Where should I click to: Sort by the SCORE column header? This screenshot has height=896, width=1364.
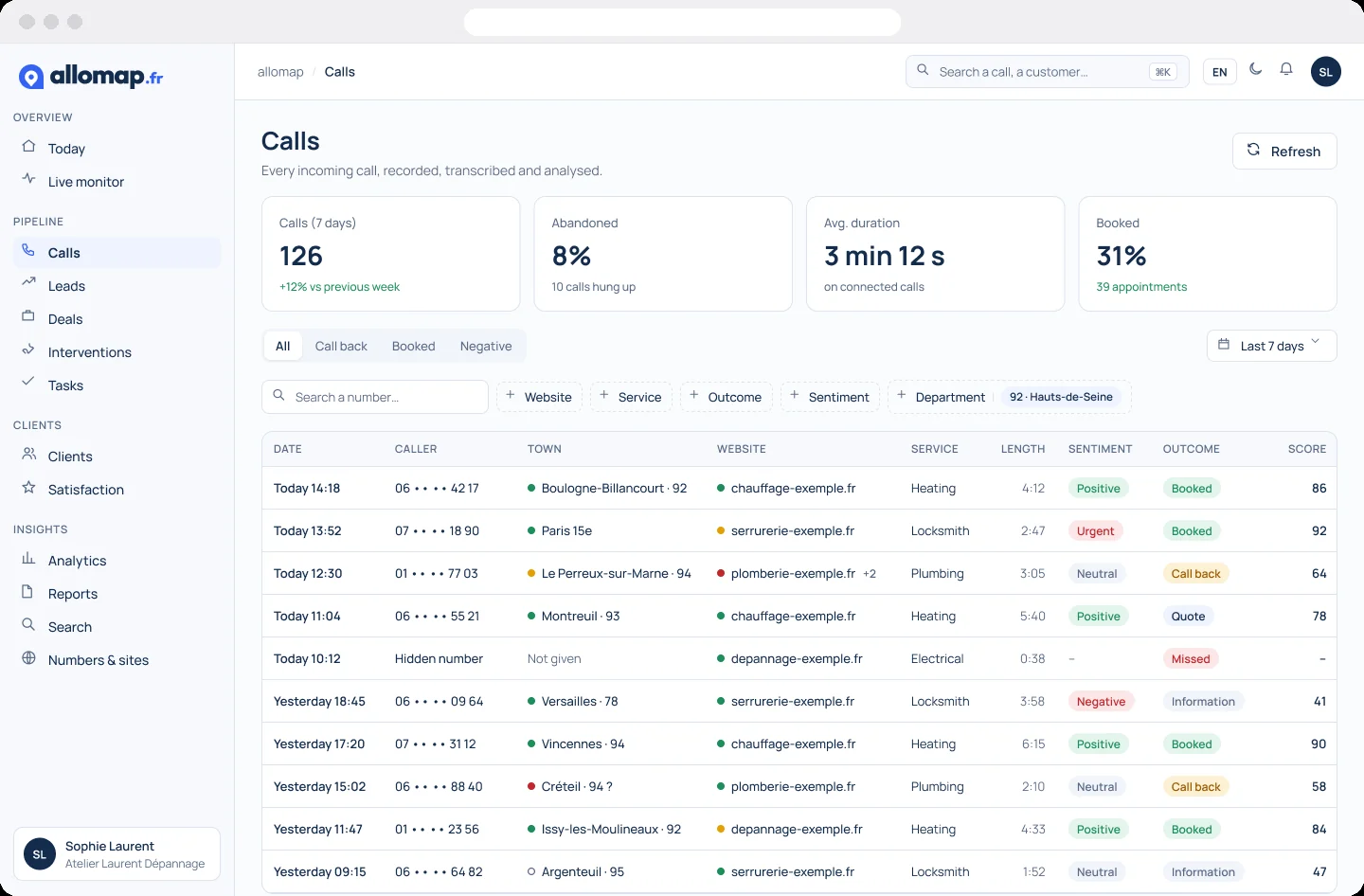coord(1307,449)
